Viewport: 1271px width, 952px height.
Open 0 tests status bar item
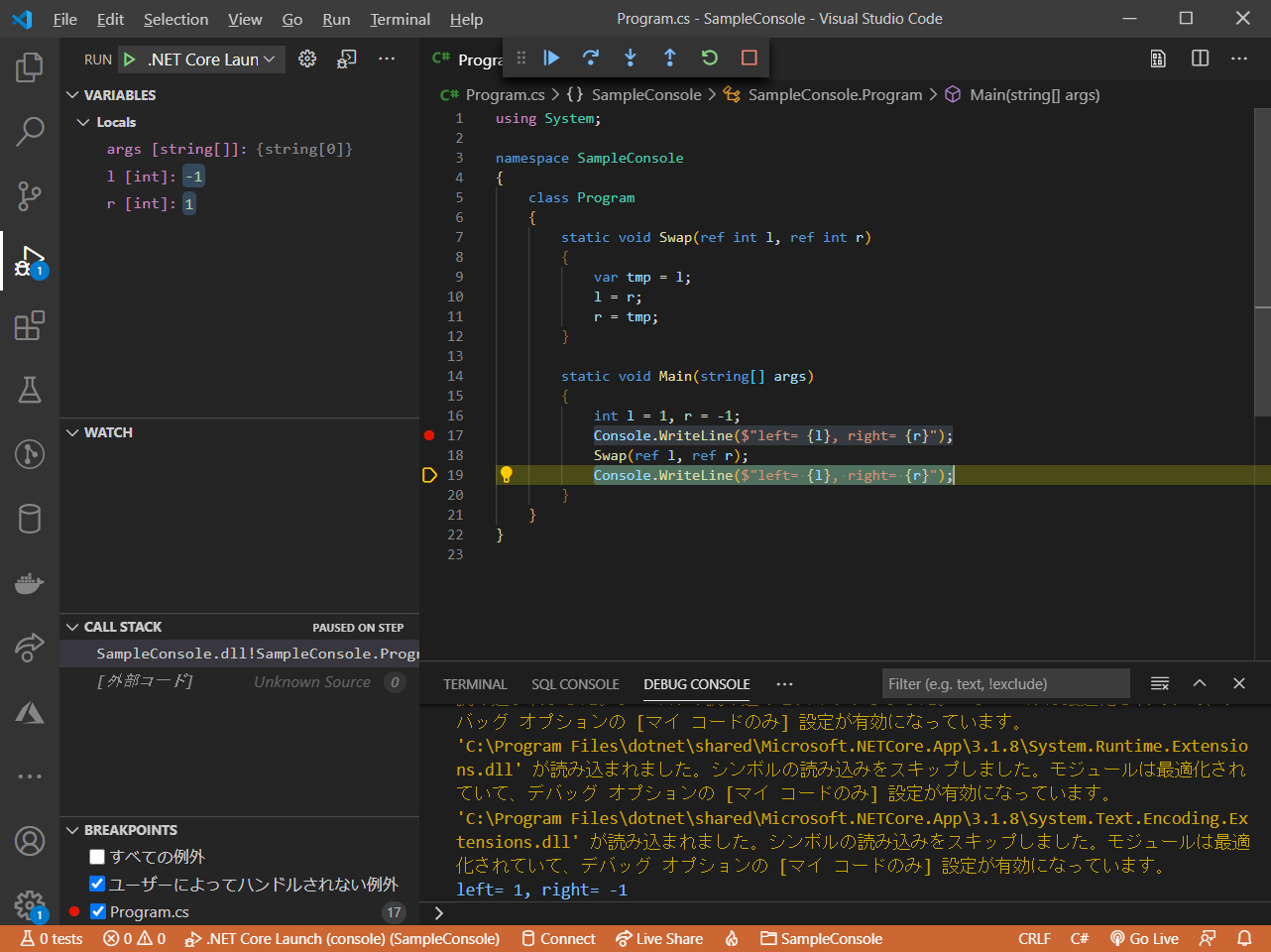click(53, 939)
